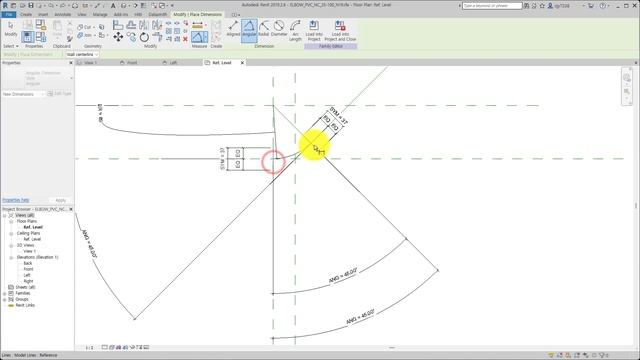This screenshot has width=640, height=360.
Task: Open the Annotate ribbon tab
Action: [x=62, y=14]
